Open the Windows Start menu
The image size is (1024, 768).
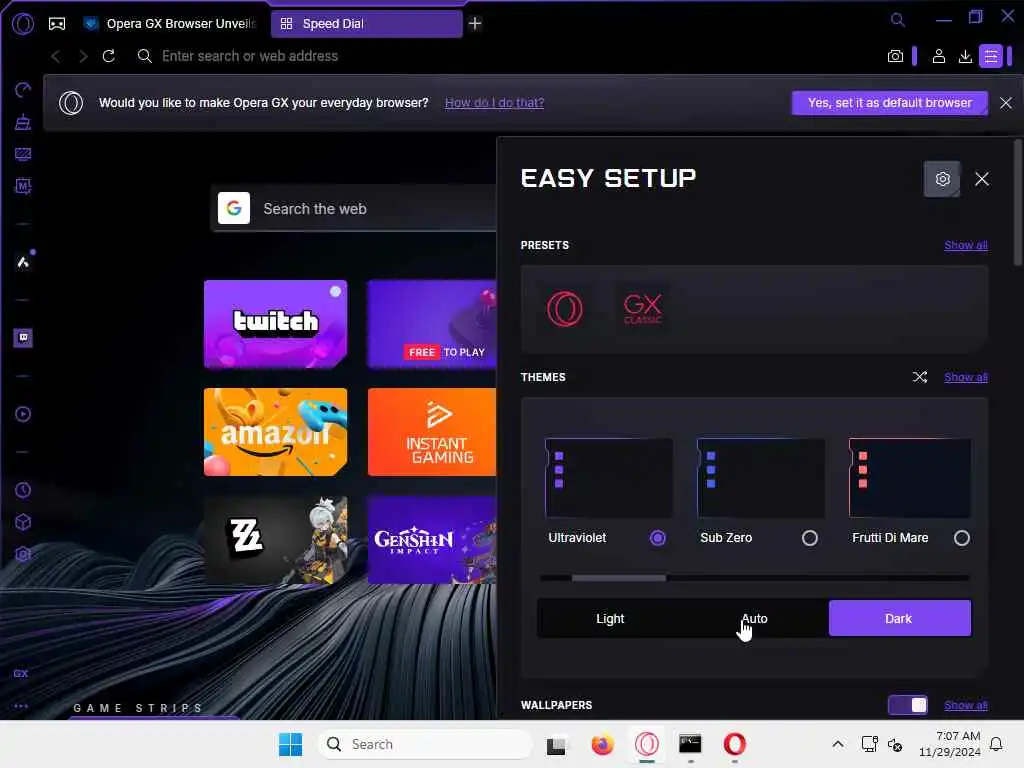[x=291, y=744]
